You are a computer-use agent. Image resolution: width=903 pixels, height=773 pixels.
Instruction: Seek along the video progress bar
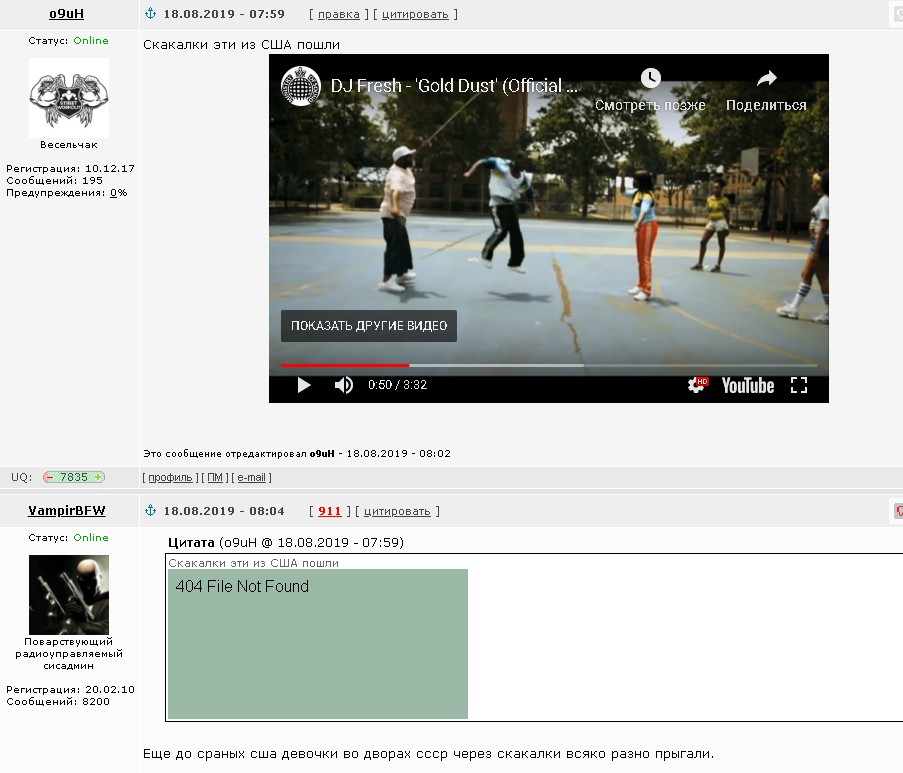pyautogui.click(x=548, y=365)
